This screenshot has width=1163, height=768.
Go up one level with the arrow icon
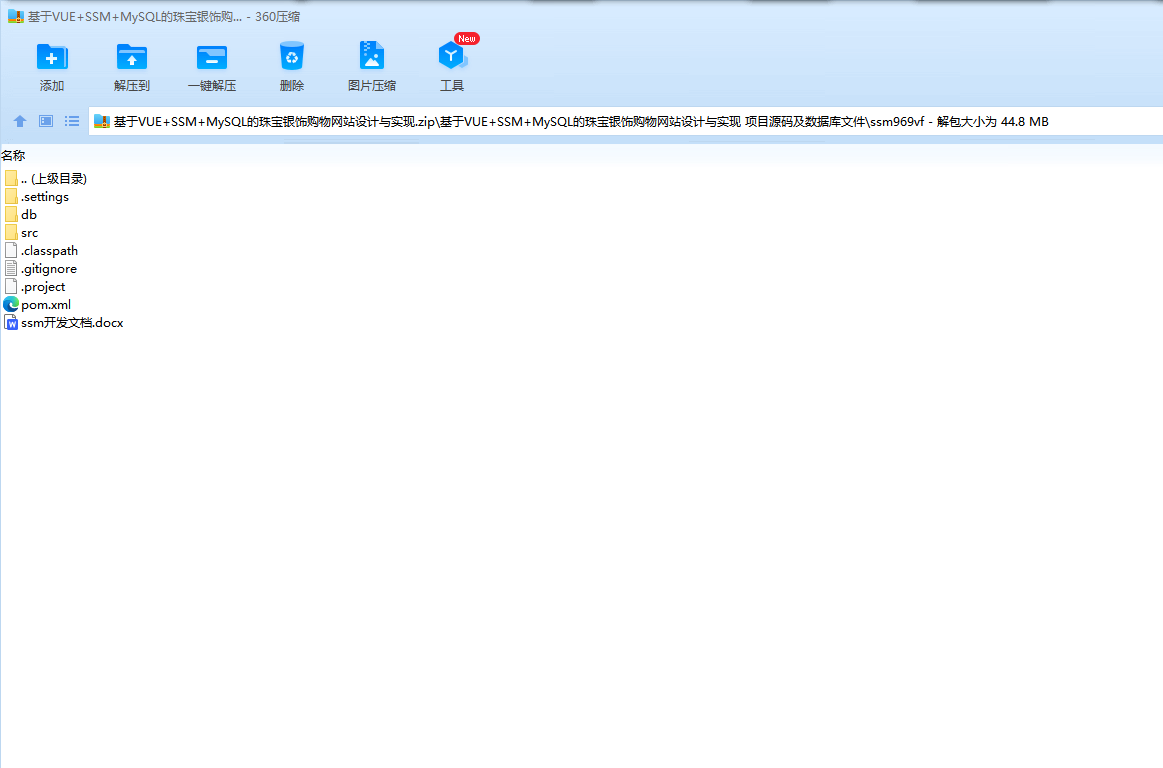coord(20,121)
